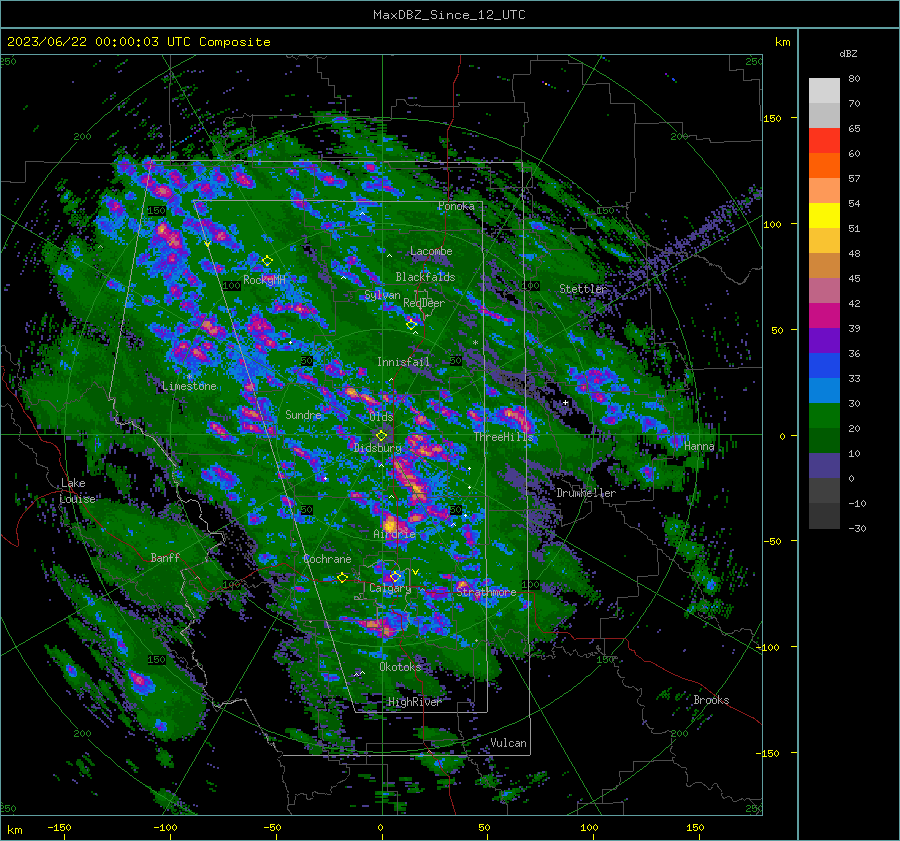Click the 45 value on dBZ legend

coord(854,278)
